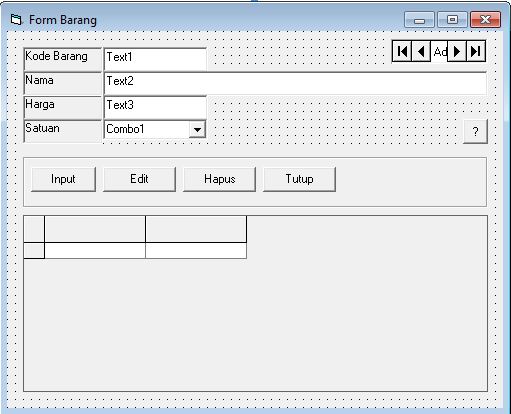Click second data cell in grid
The height and width of the screenshot is (414, 511).
(x=196, y=250)
